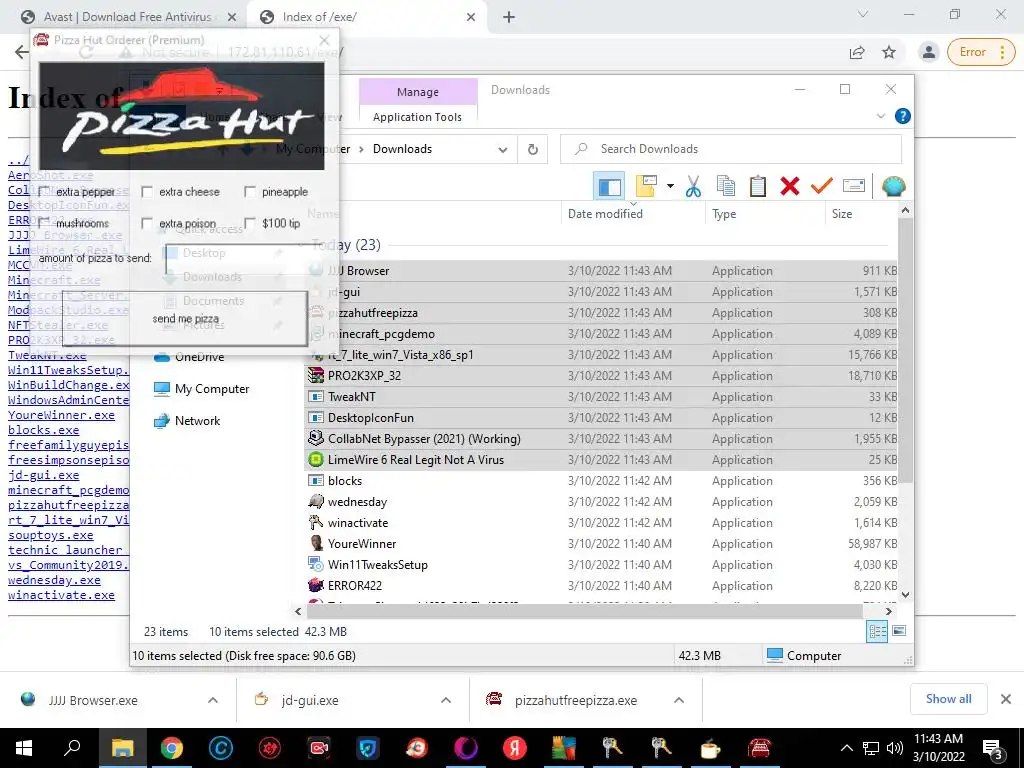
Task: Select the YoureWinner file
Action: click(x=601, y=543)
